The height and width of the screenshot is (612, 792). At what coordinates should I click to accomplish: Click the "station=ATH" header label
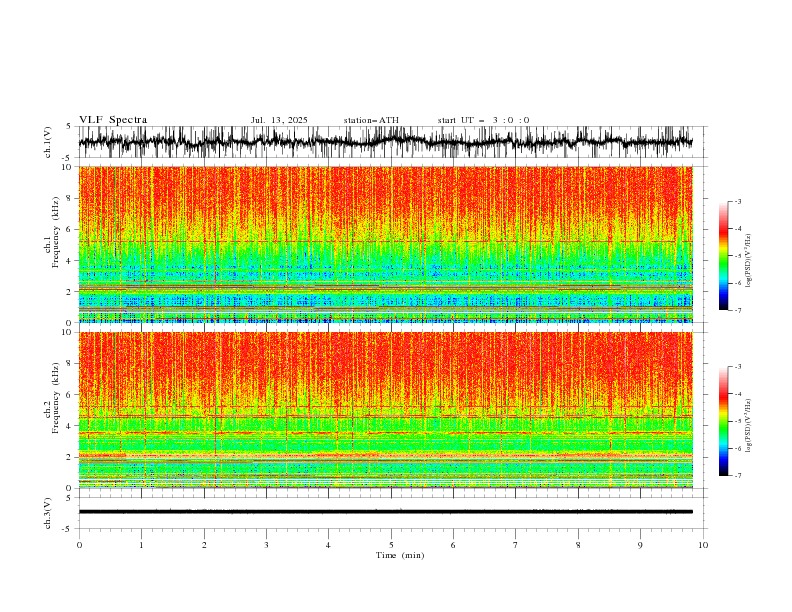(x=371, y=120)
